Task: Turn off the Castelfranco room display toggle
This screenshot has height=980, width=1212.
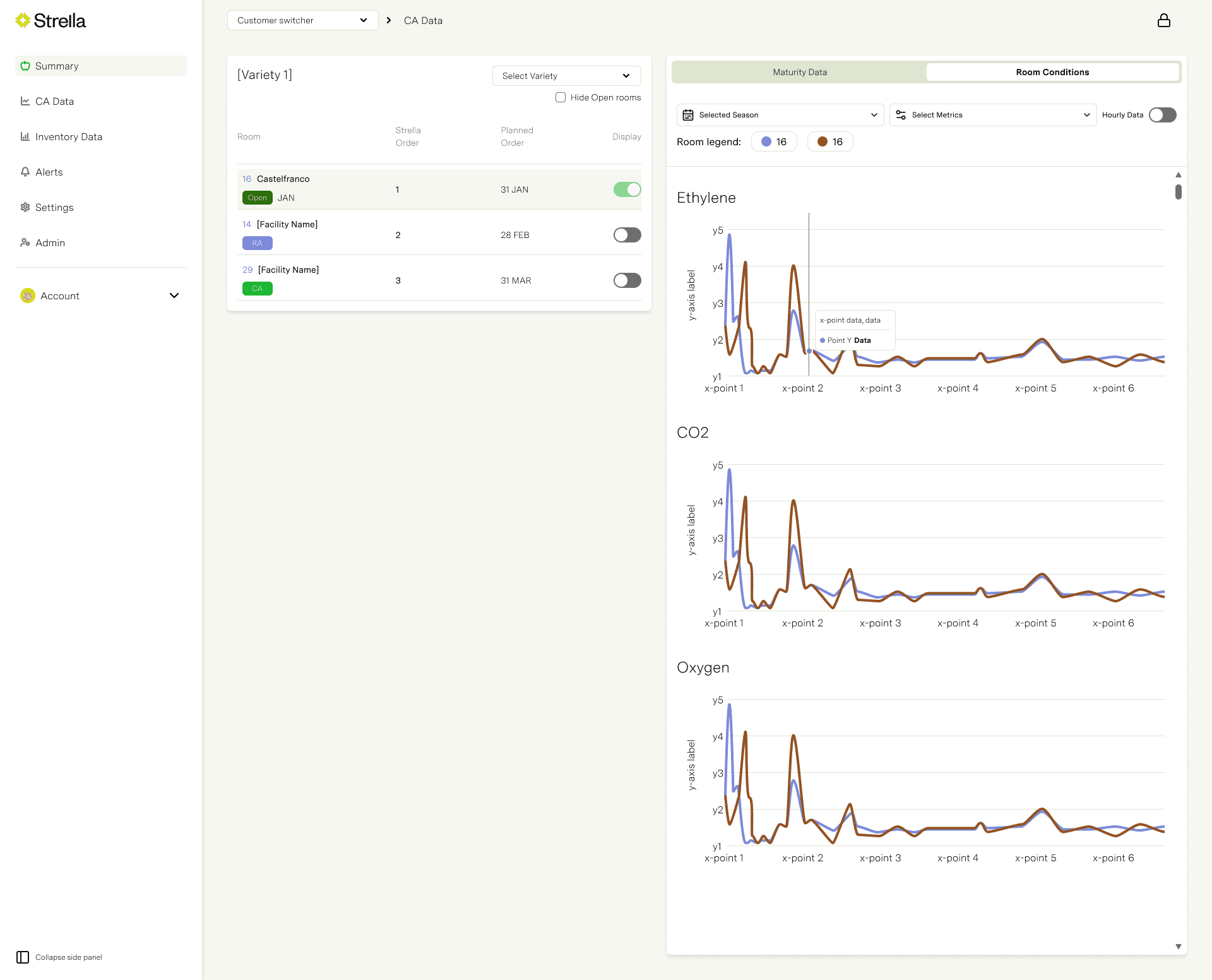Action: pos(627,189)
